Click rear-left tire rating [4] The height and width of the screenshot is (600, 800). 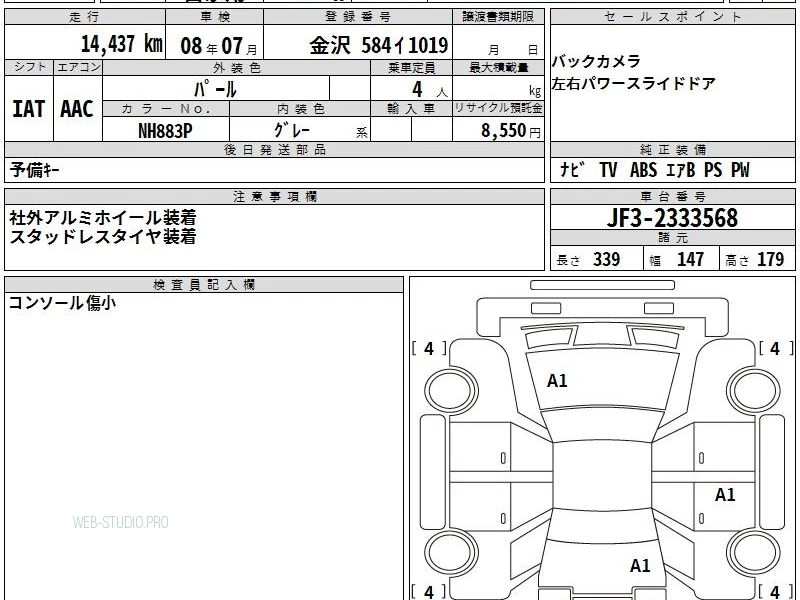point(429,592)
